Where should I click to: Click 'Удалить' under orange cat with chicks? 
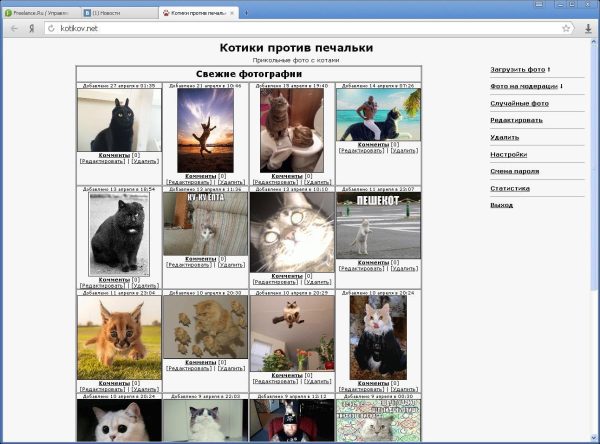(232, 368)
